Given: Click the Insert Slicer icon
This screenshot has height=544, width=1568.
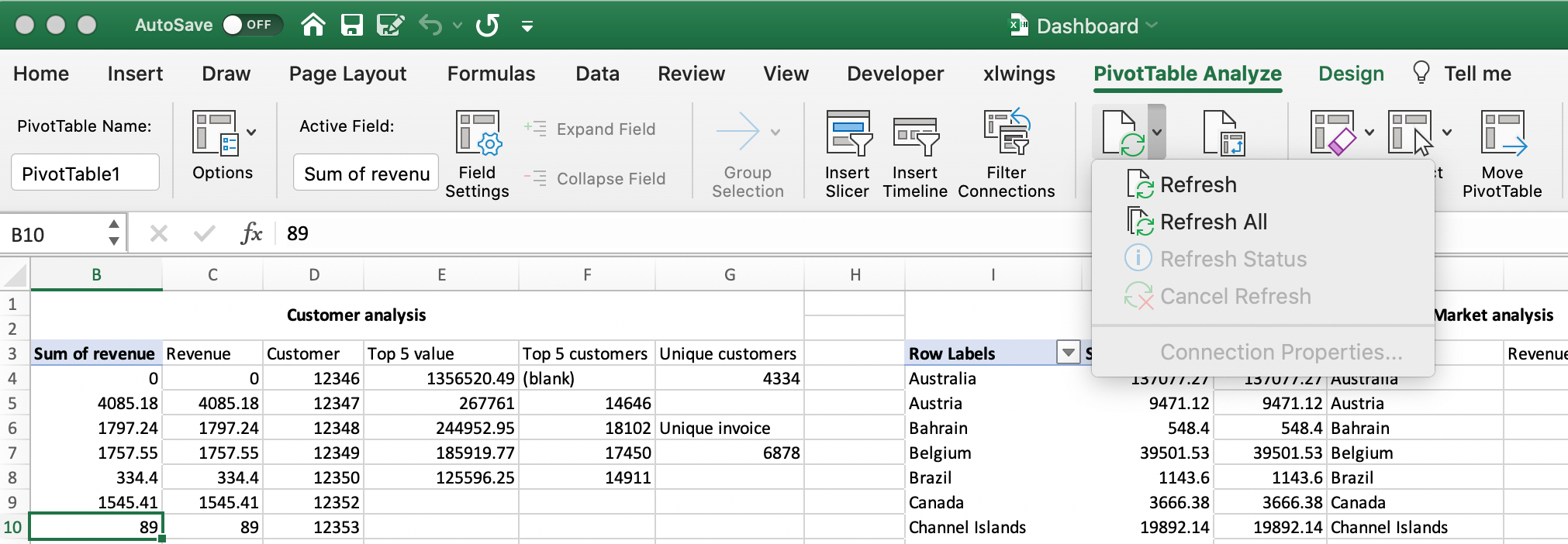Looking at the screenshot, I should 848,133.
